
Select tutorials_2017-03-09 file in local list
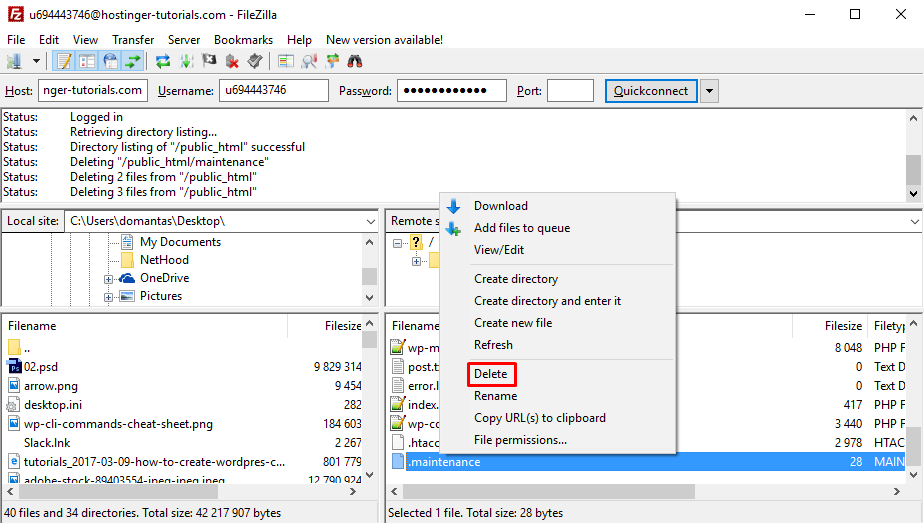tap(154, 462)
